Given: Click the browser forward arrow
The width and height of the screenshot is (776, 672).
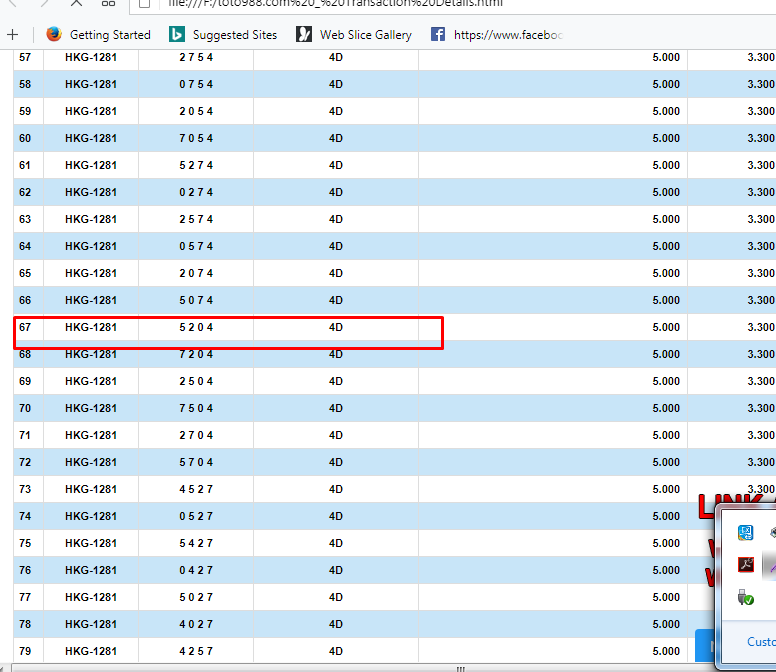Looking at the screenshot, I should point(42,3).
